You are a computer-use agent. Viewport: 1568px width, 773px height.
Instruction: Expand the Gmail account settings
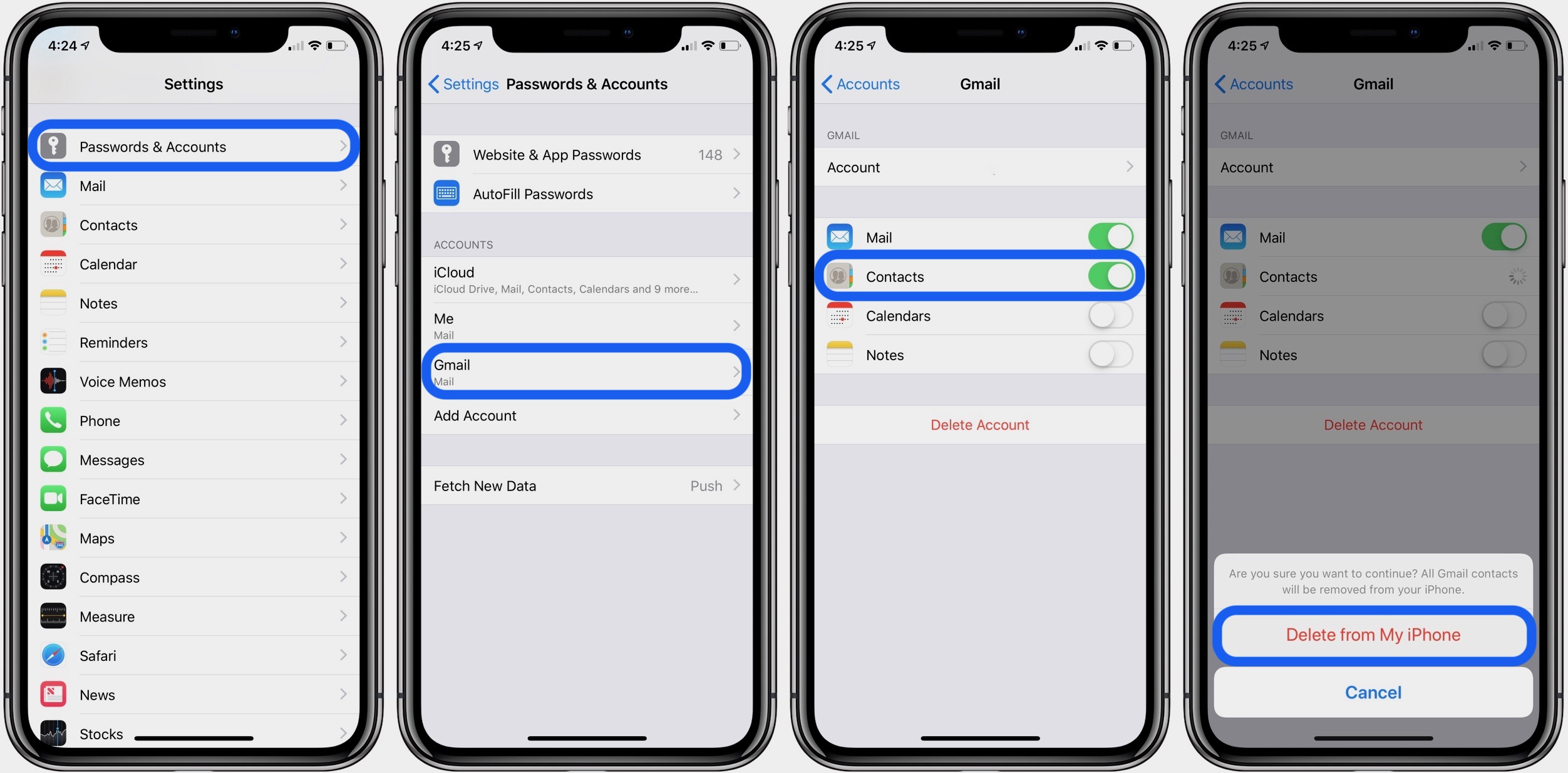coord(587,371)
